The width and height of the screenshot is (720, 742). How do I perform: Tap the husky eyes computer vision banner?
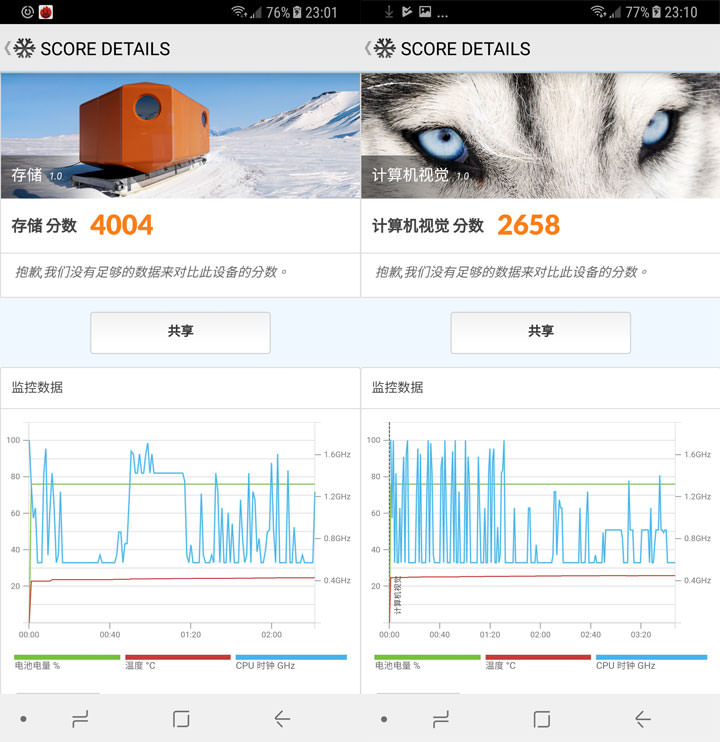coord(540,135)
